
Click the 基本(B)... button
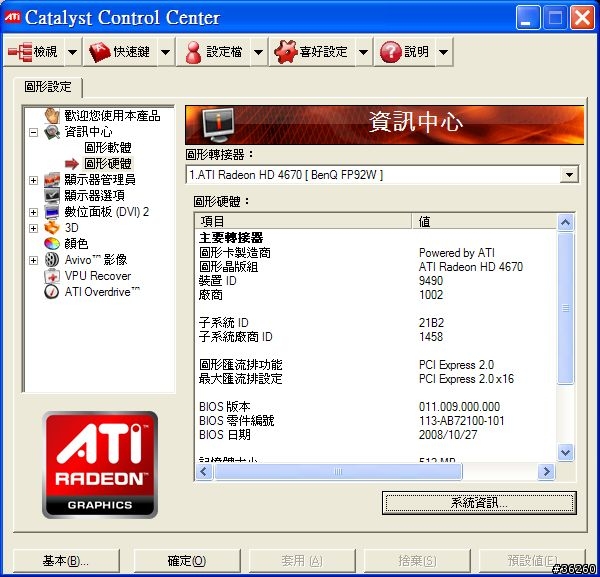(x=65, y=561)
